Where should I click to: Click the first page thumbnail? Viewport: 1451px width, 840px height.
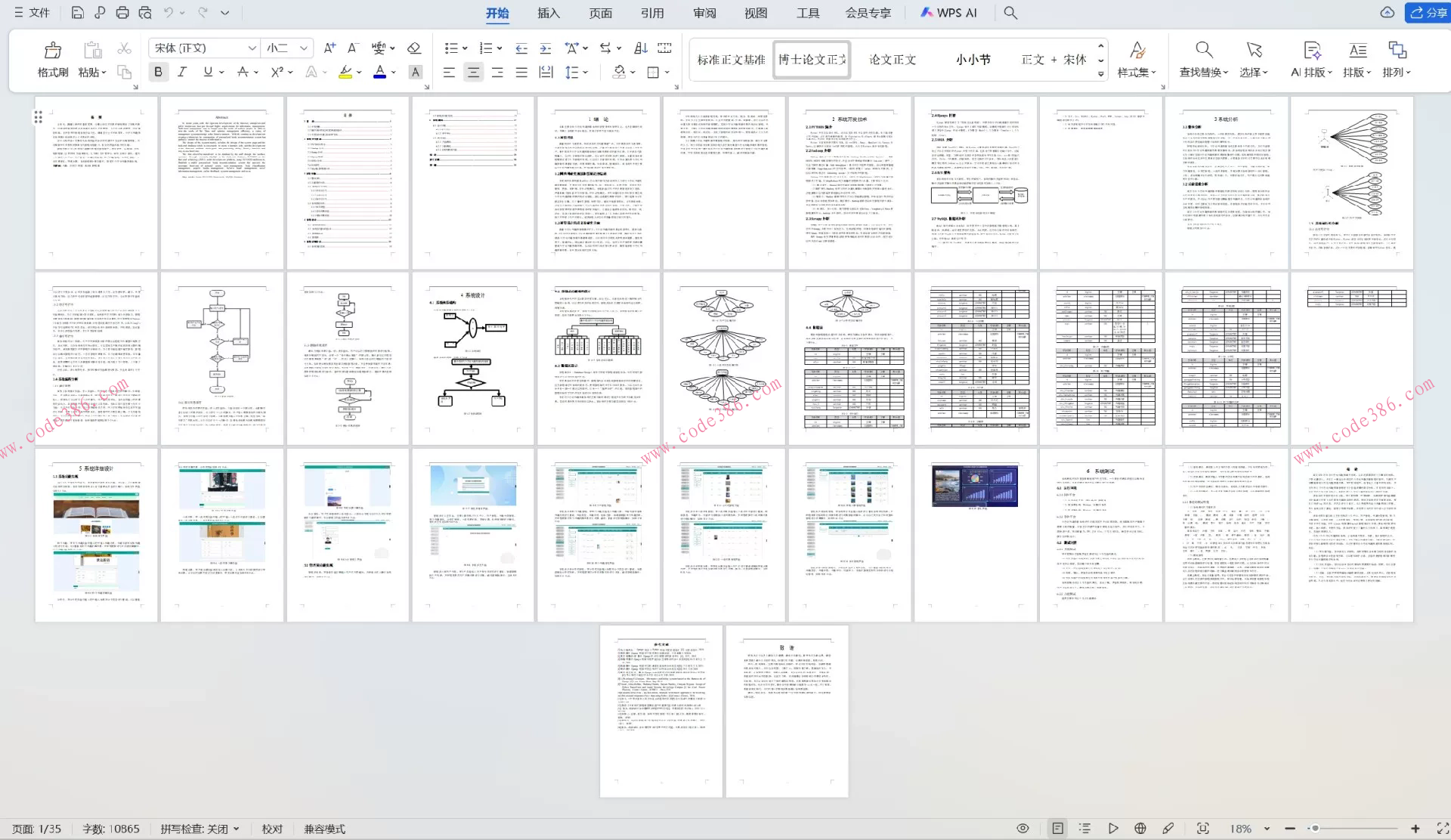96,182
